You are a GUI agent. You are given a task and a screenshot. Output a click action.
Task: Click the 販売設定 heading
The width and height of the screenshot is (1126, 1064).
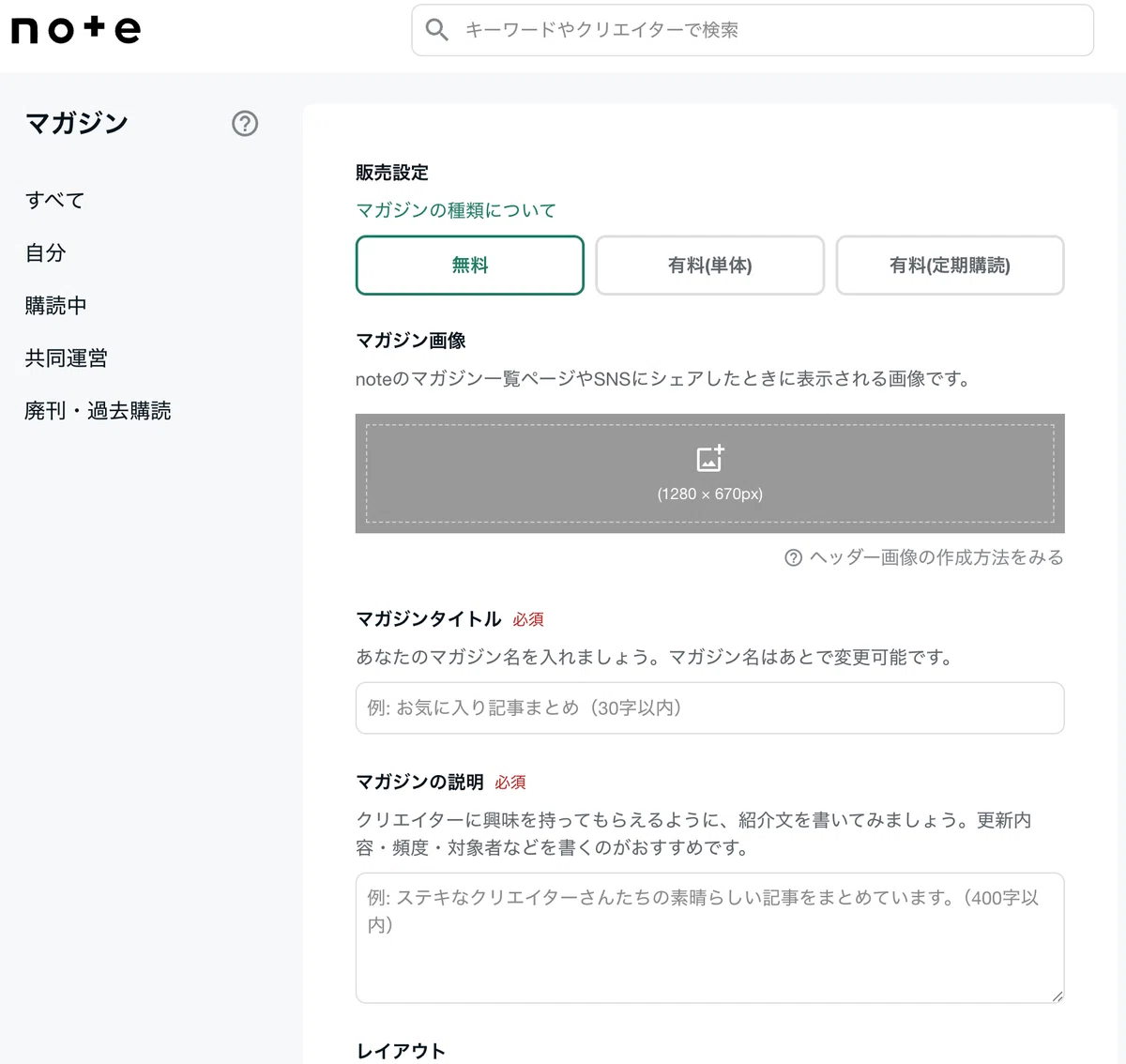pyautogui.click(x=392, y=173)
